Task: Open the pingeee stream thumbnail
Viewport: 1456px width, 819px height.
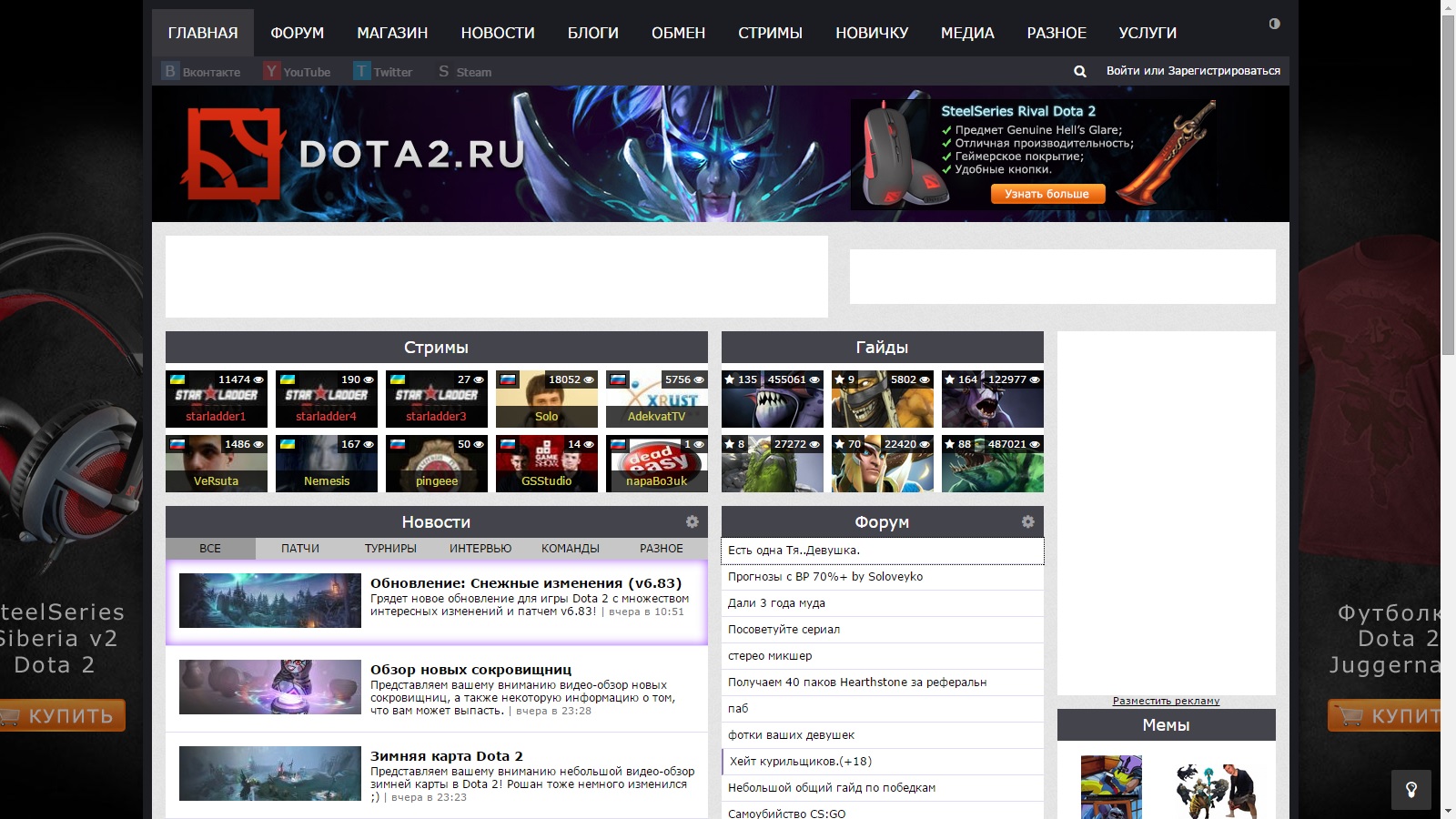Action: (437, 463)
